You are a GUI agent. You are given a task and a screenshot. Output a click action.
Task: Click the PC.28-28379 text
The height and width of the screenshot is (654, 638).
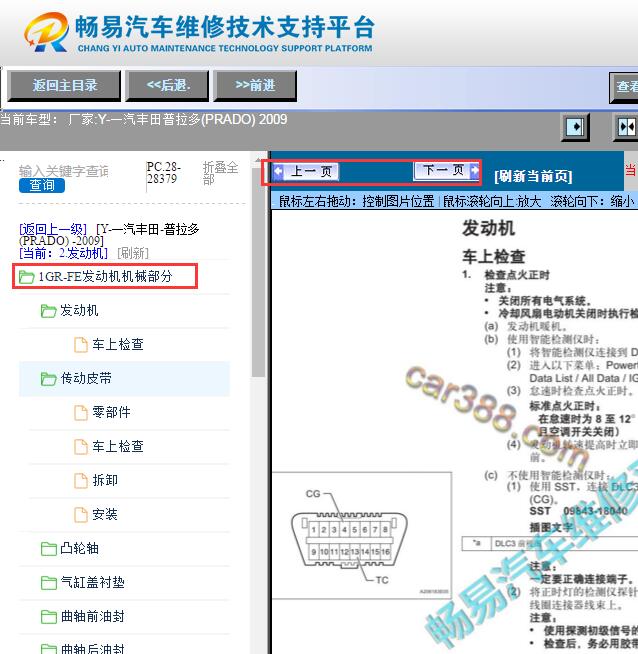point(163,173)
